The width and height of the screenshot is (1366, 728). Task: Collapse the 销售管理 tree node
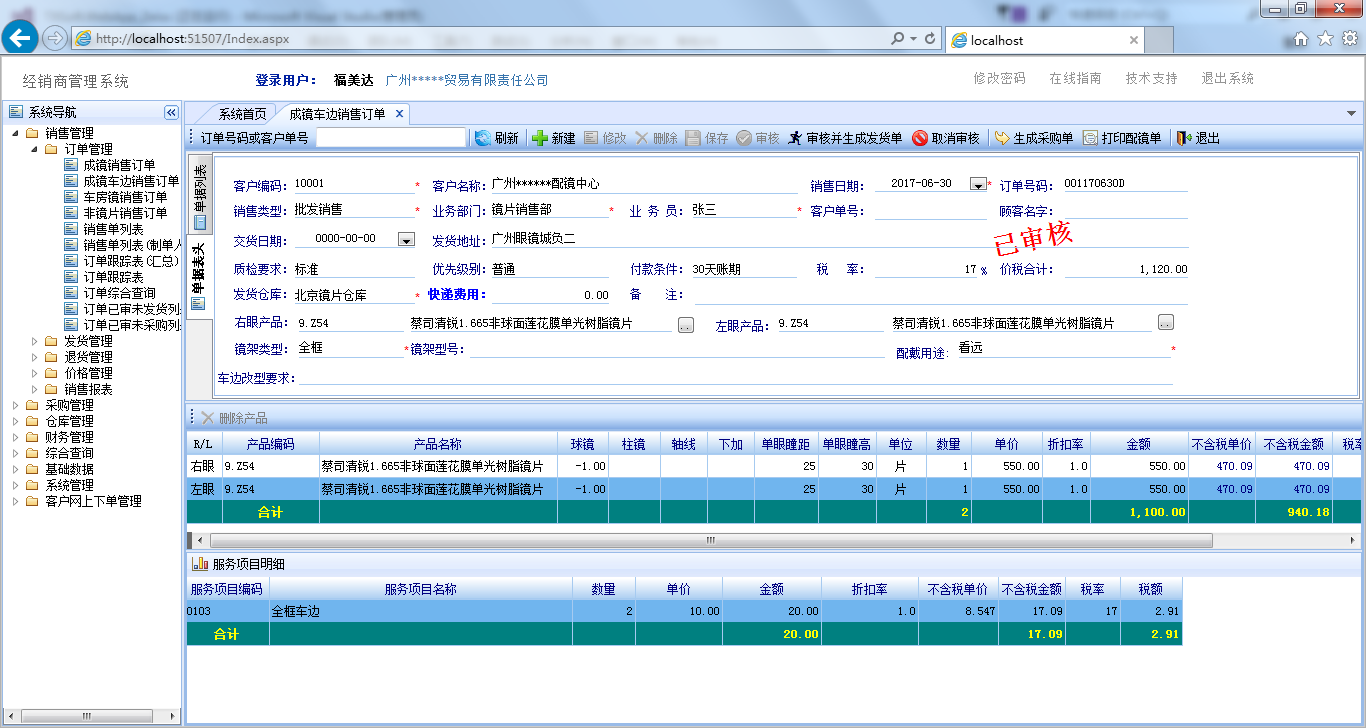click(x=15, y=133)
